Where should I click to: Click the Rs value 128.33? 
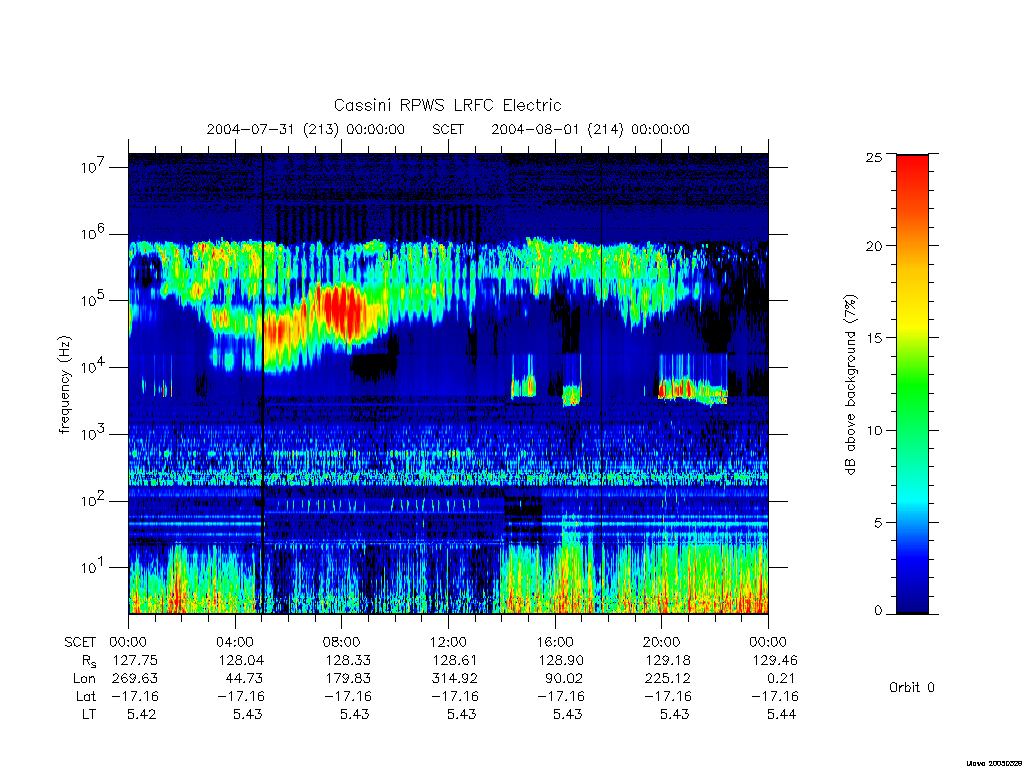(348, 660)
